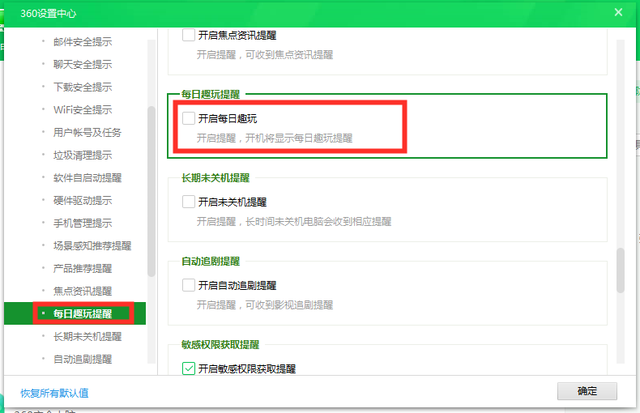Select WiFi安全提示 in sidebar
The image size is (640, 413).
click(x=82, y=109)
